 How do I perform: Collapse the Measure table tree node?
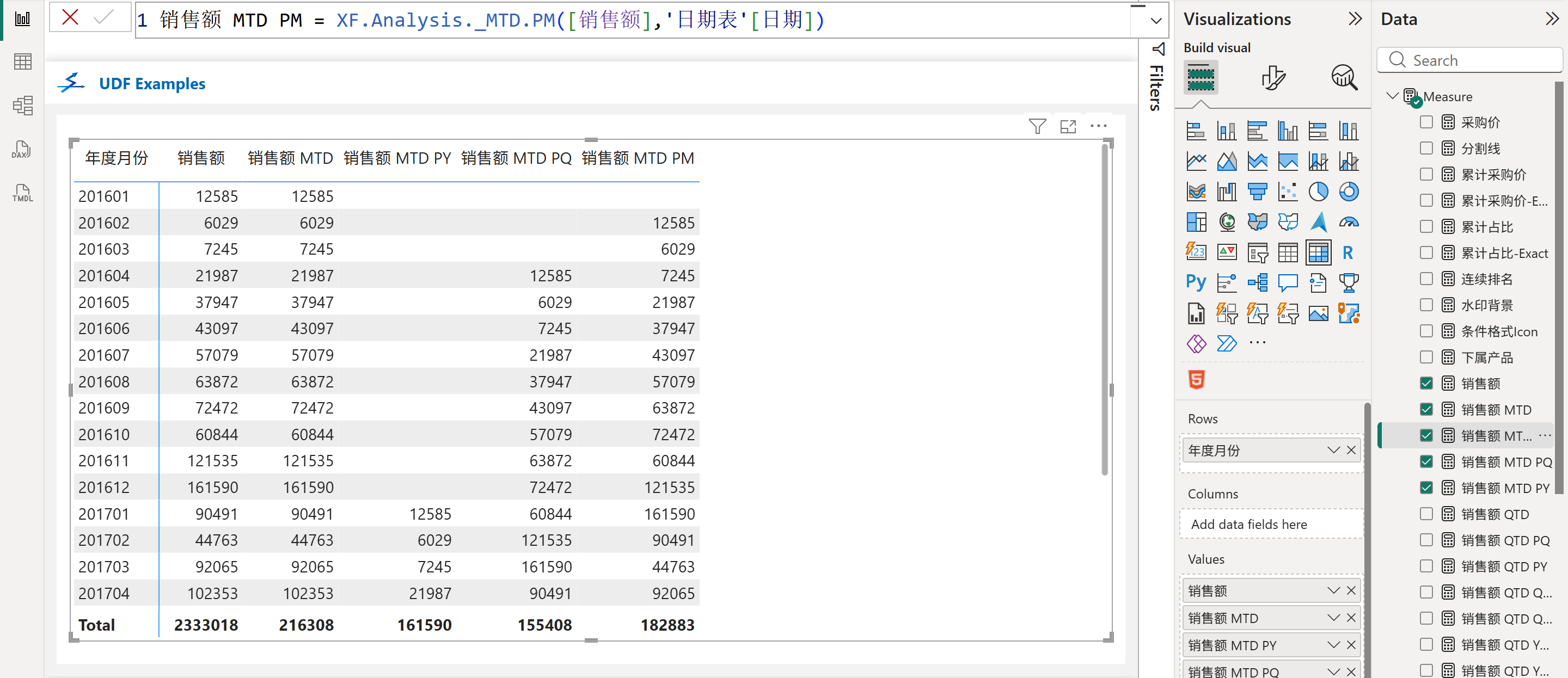pos(1392,96)
